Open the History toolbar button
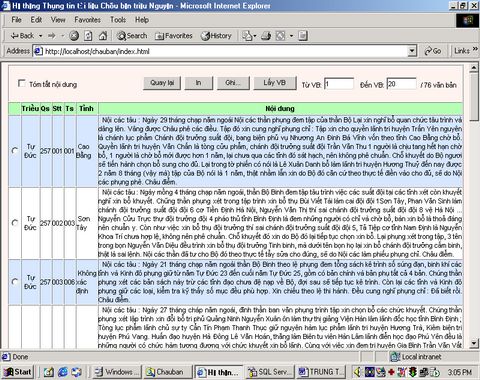 (216, 35)
